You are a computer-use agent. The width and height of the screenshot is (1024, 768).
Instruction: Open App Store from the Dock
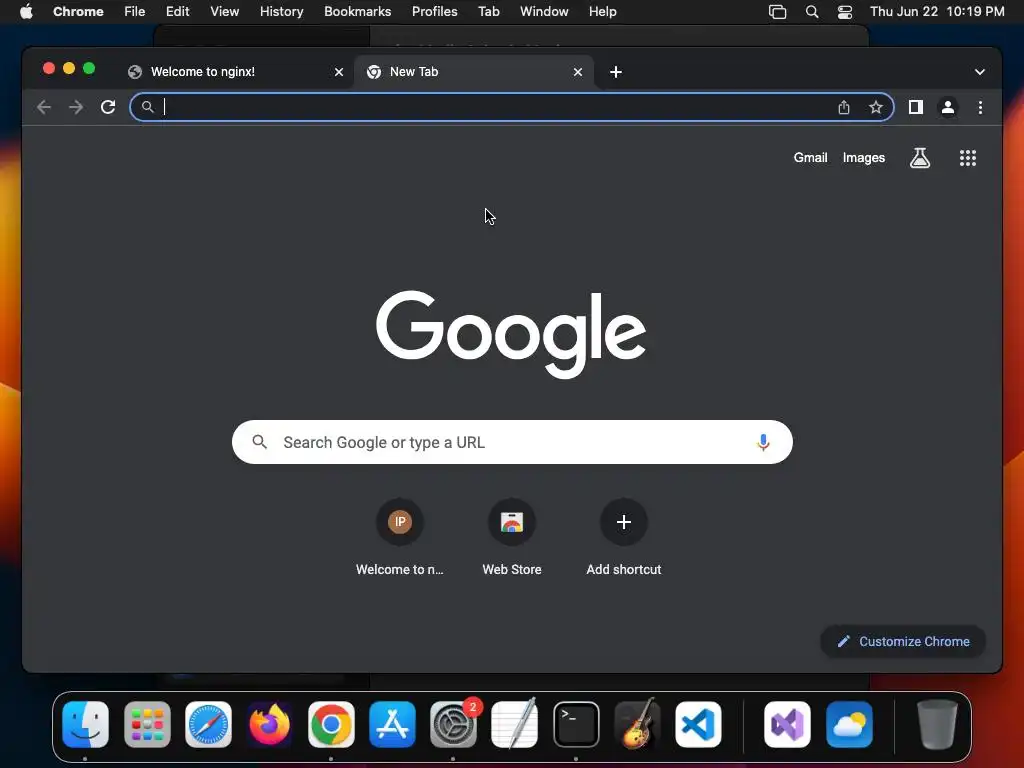[392, 724]
